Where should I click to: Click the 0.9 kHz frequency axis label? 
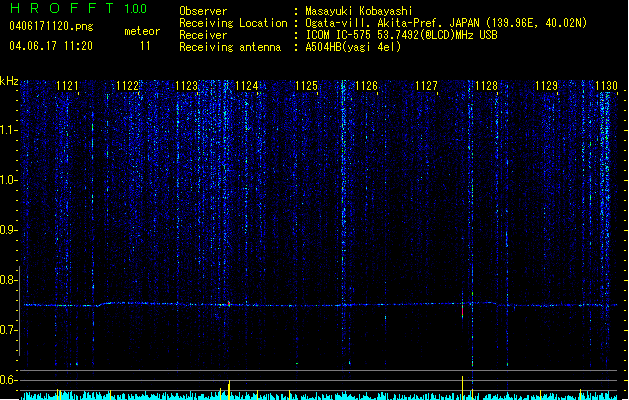coord(8,230)
